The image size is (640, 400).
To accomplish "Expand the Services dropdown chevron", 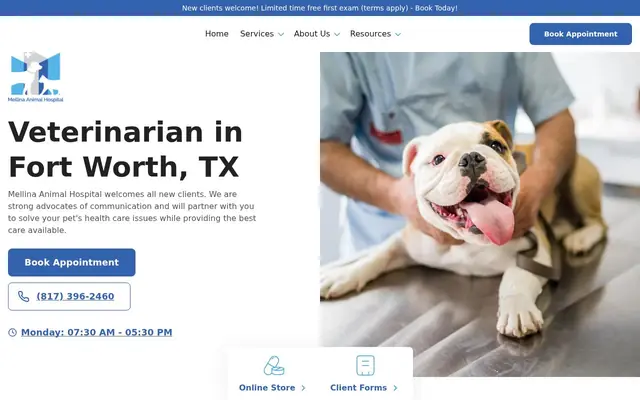I will tap(281, 34).
